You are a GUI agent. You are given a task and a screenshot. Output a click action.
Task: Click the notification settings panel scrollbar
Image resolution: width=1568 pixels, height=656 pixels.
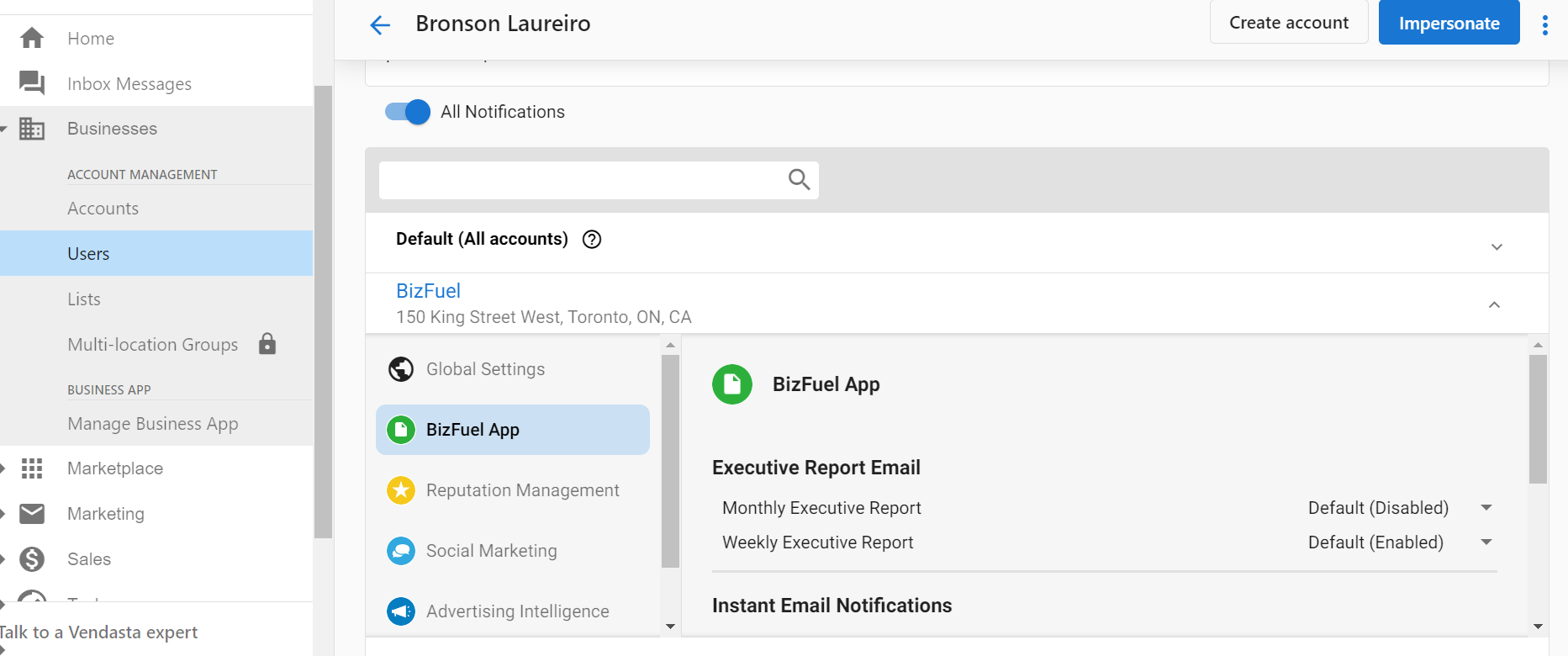1538,419
